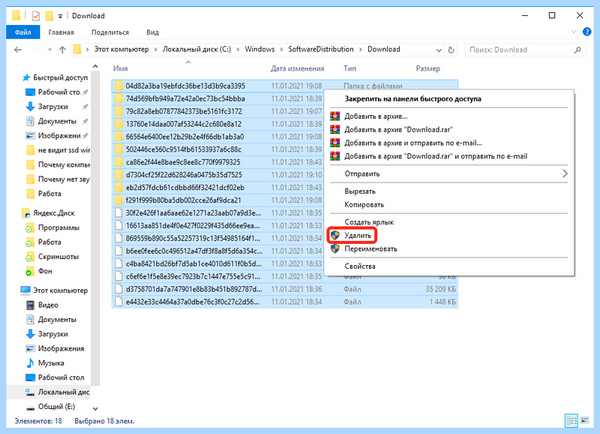Go up one folder with the up arrow

click(62, 49)
